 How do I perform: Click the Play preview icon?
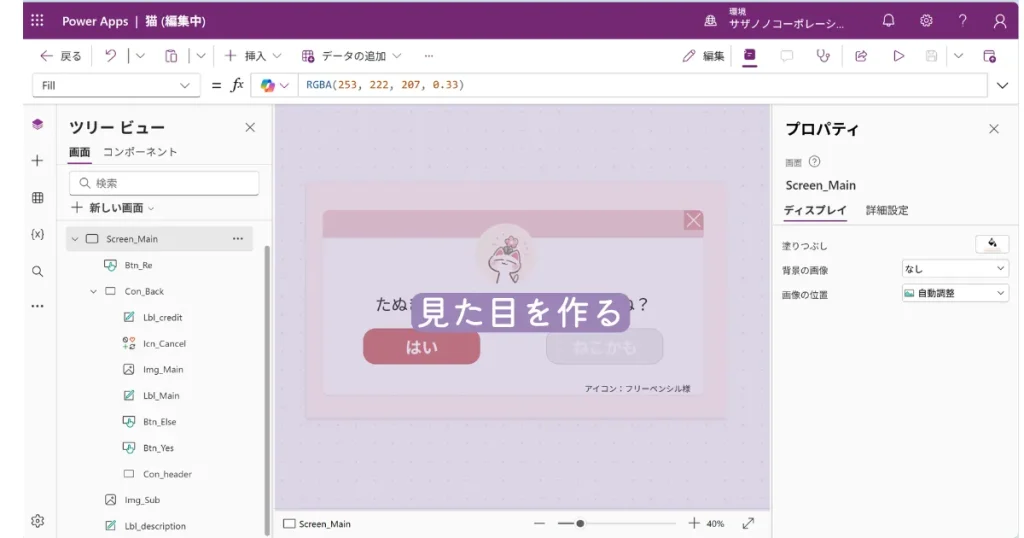pyautogui.click(x=898, y=56)
